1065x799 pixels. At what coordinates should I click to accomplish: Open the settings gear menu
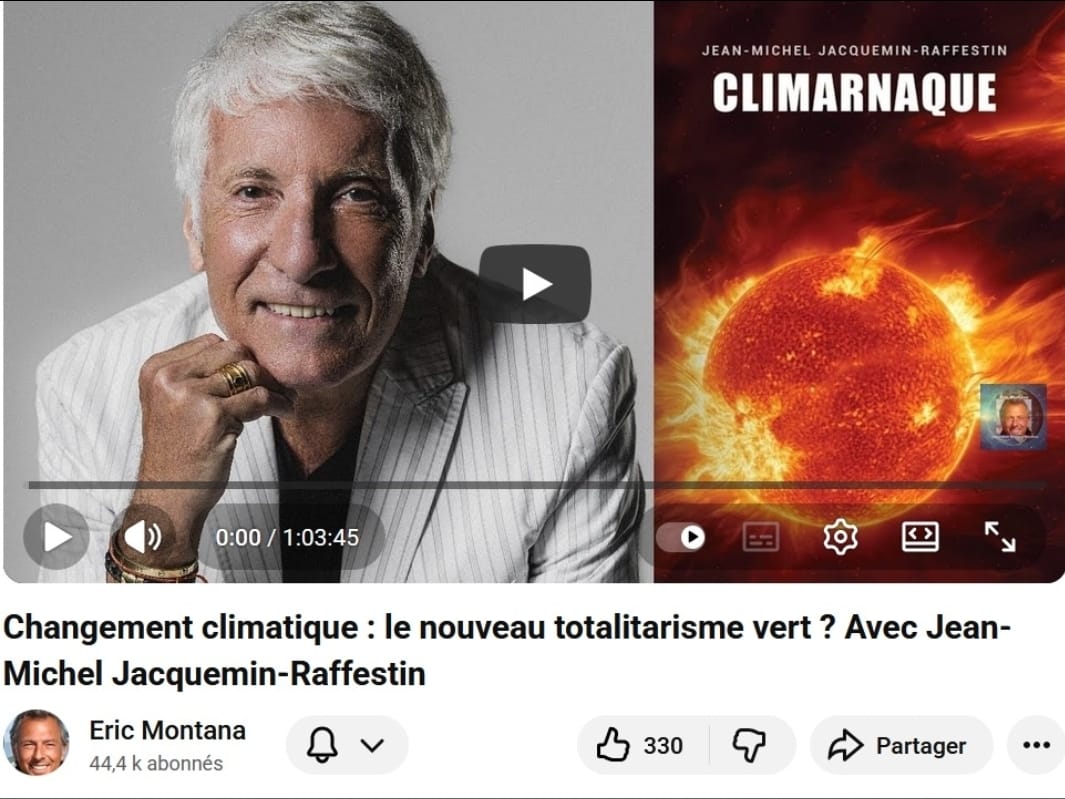pos(840,537)
